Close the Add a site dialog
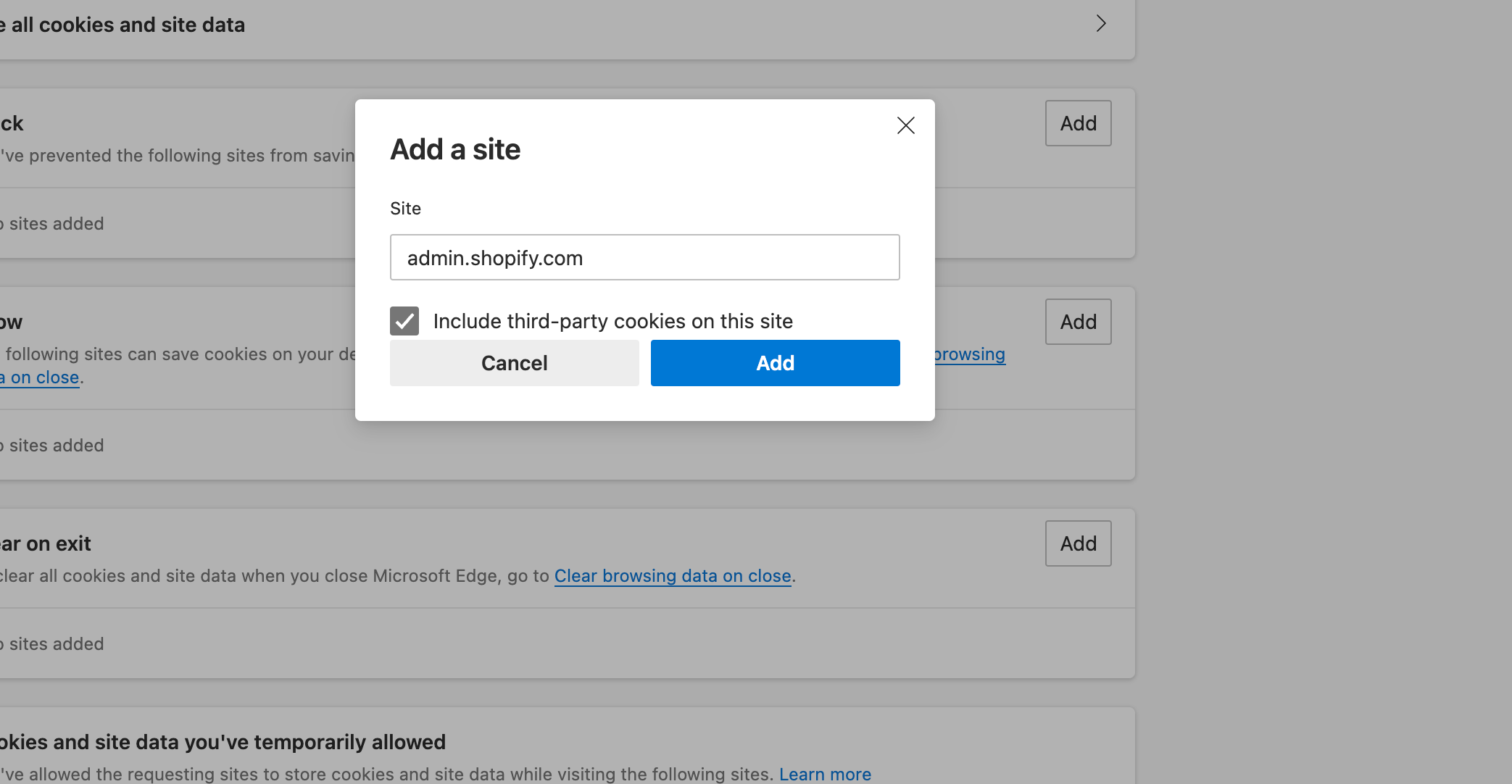1512x784 pixels. coord(905,125)
